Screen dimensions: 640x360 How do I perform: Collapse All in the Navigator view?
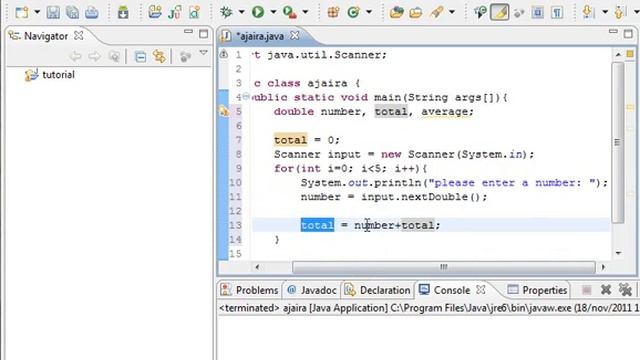[x=140, y=56]
